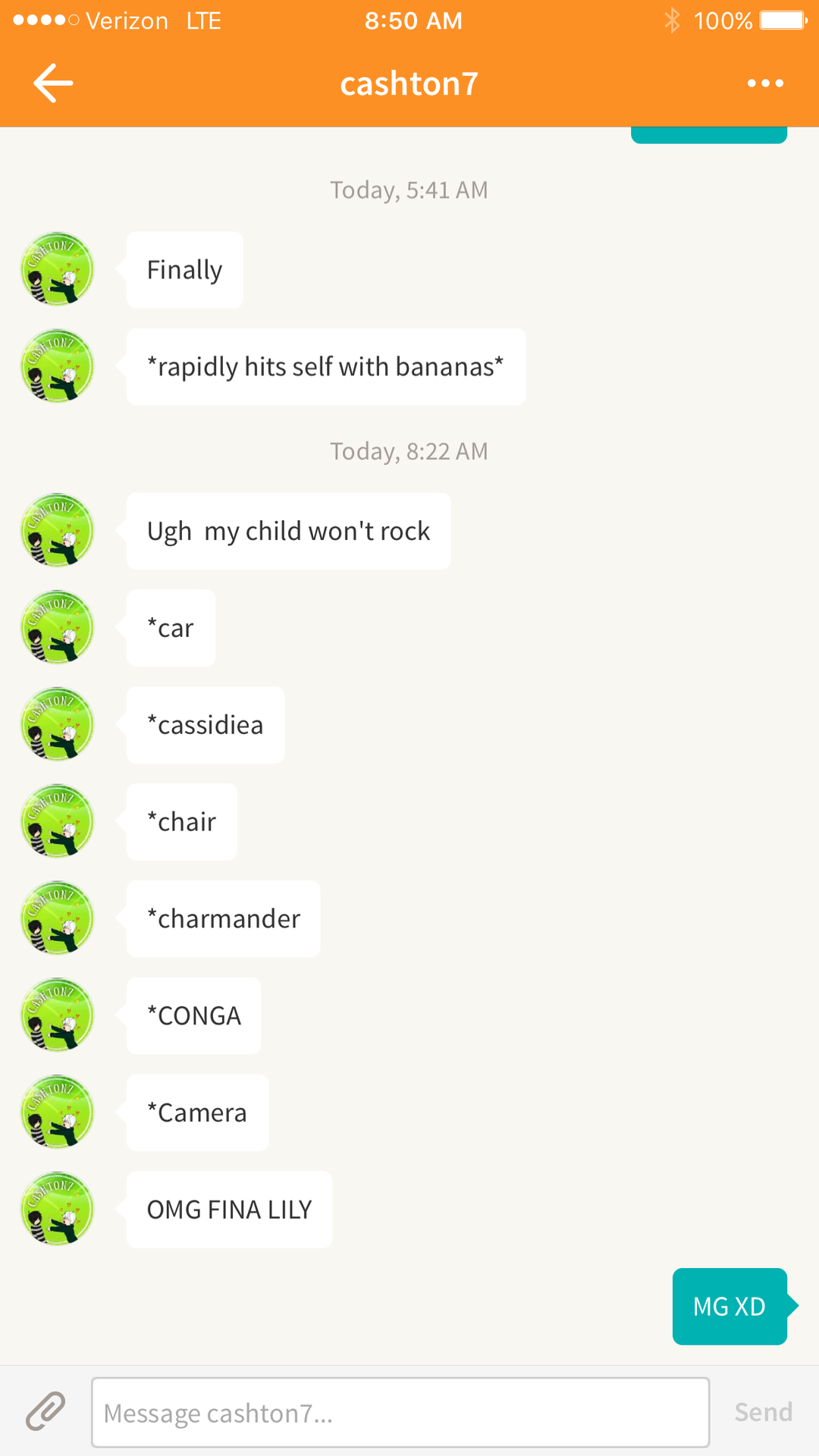Tap the cashton7 conversation title
This screenshot has height=1456, width=819.
(x=409, y=83)
